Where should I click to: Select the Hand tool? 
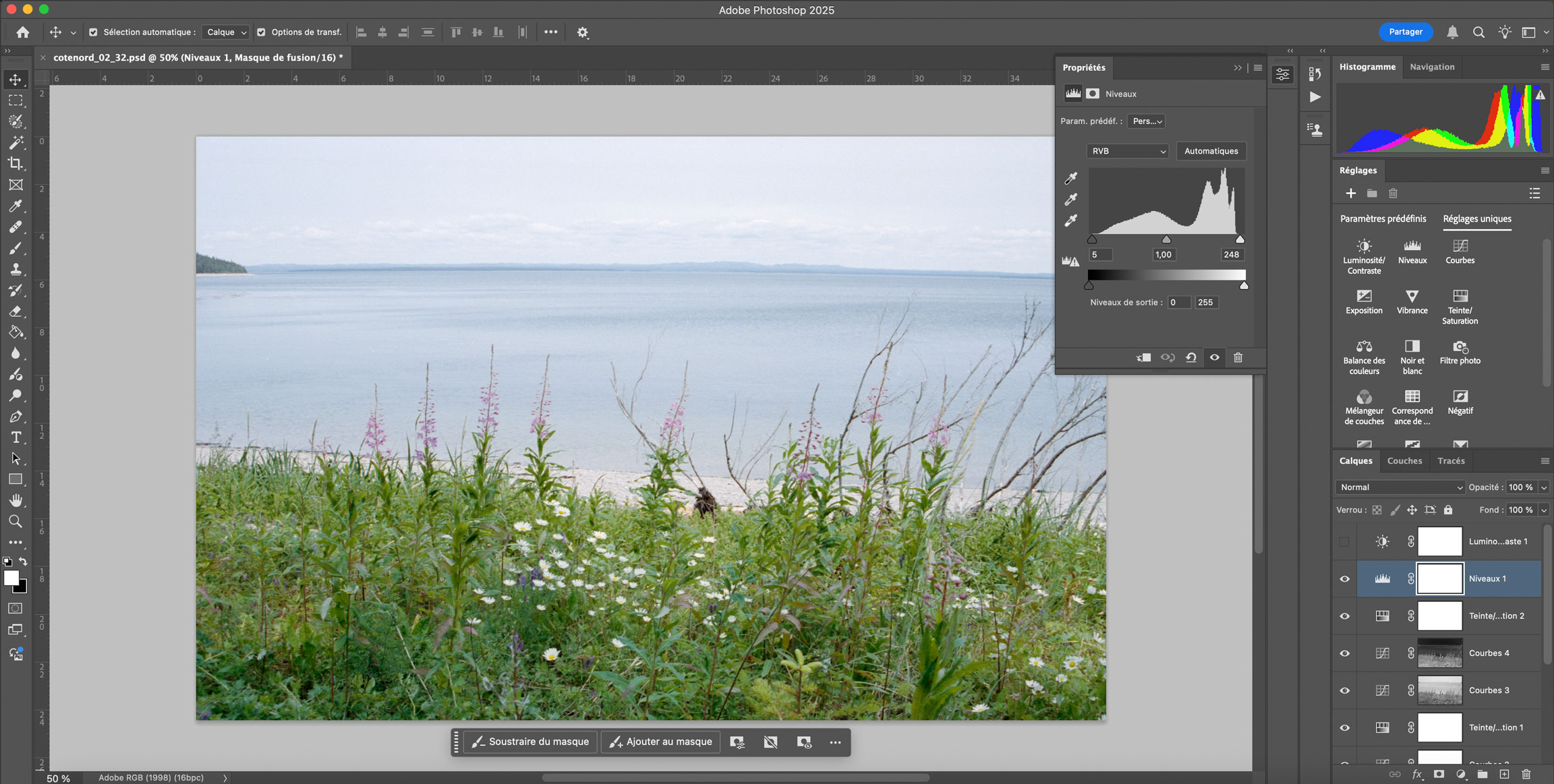pos(16,500)
